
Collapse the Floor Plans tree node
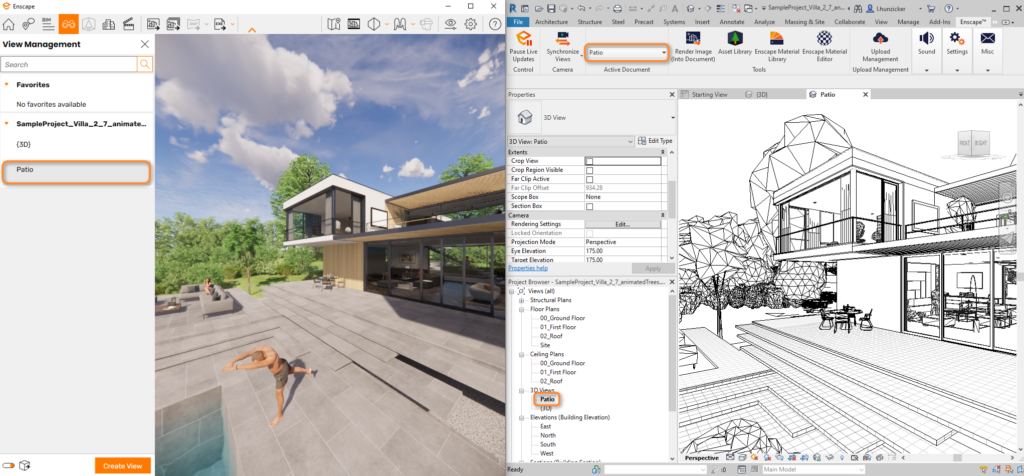click(x=521, y=309)
